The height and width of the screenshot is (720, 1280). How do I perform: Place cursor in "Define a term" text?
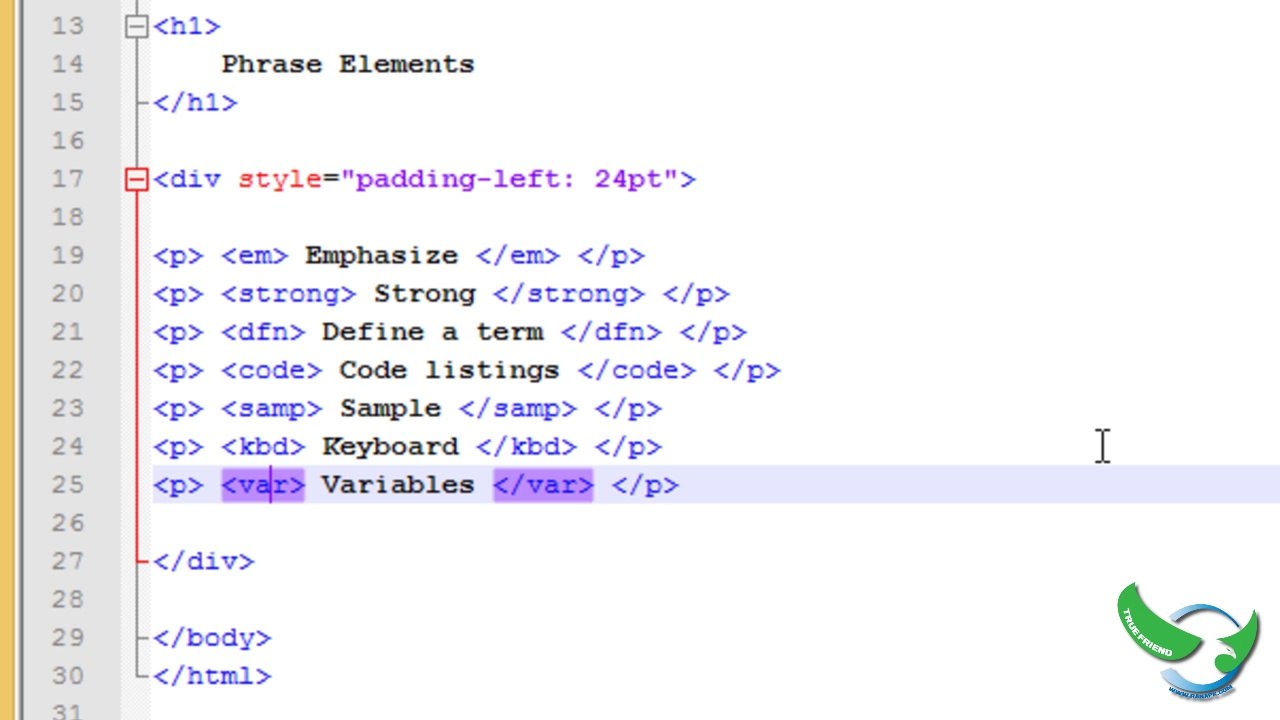pos(432,332)
